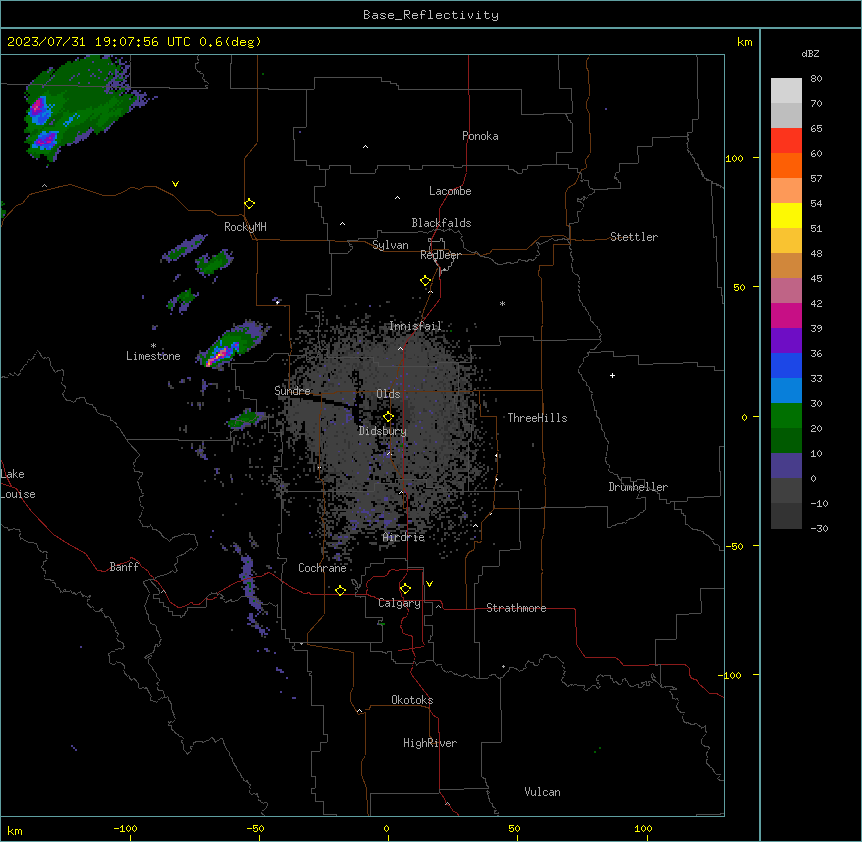Click the Banff map label
Screen dimensions: 862x842
coord(124,567)
